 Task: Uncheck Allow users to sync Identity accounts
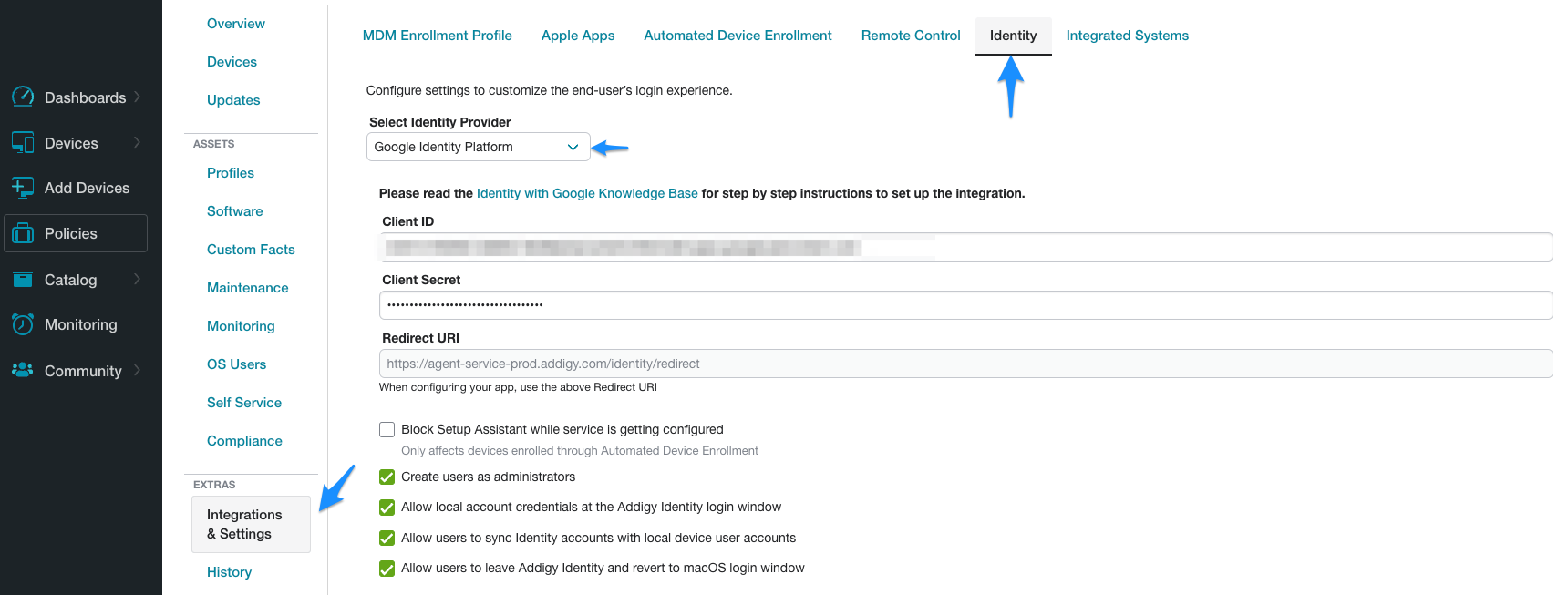tap(387, 538)
